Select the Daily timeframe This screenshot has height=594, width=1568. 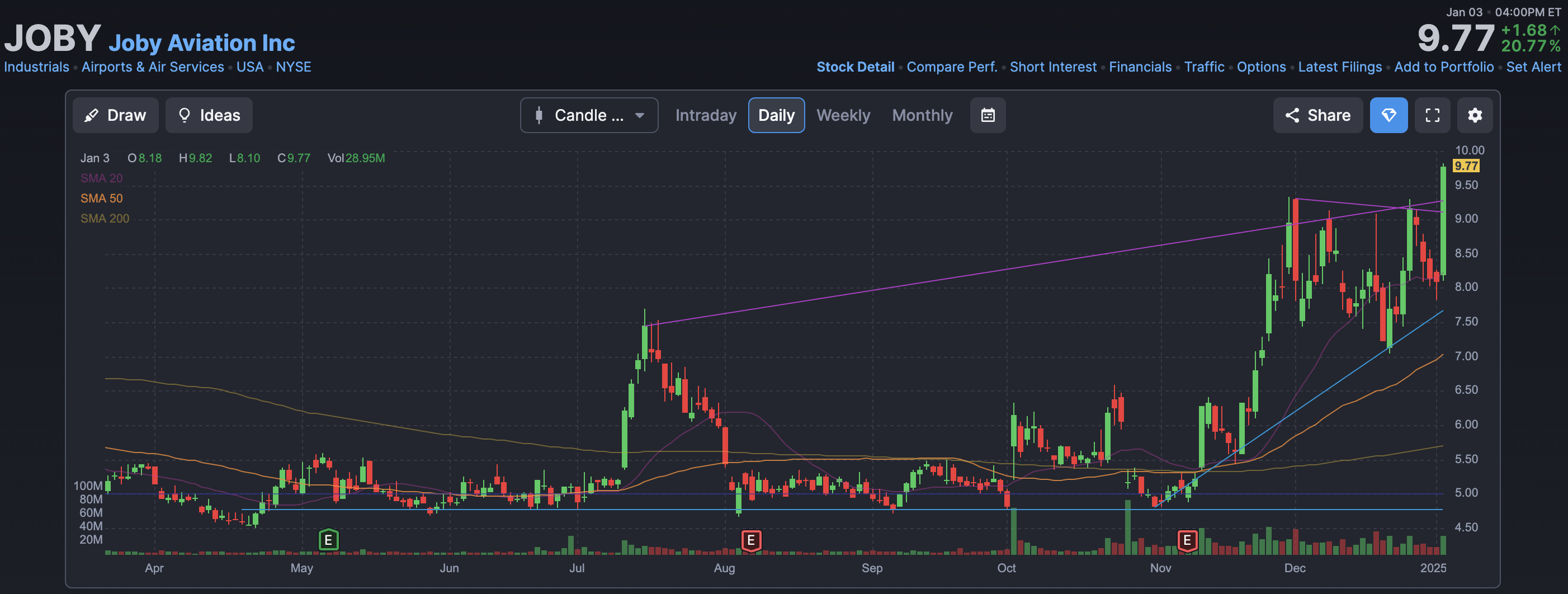tap(776, 115)
